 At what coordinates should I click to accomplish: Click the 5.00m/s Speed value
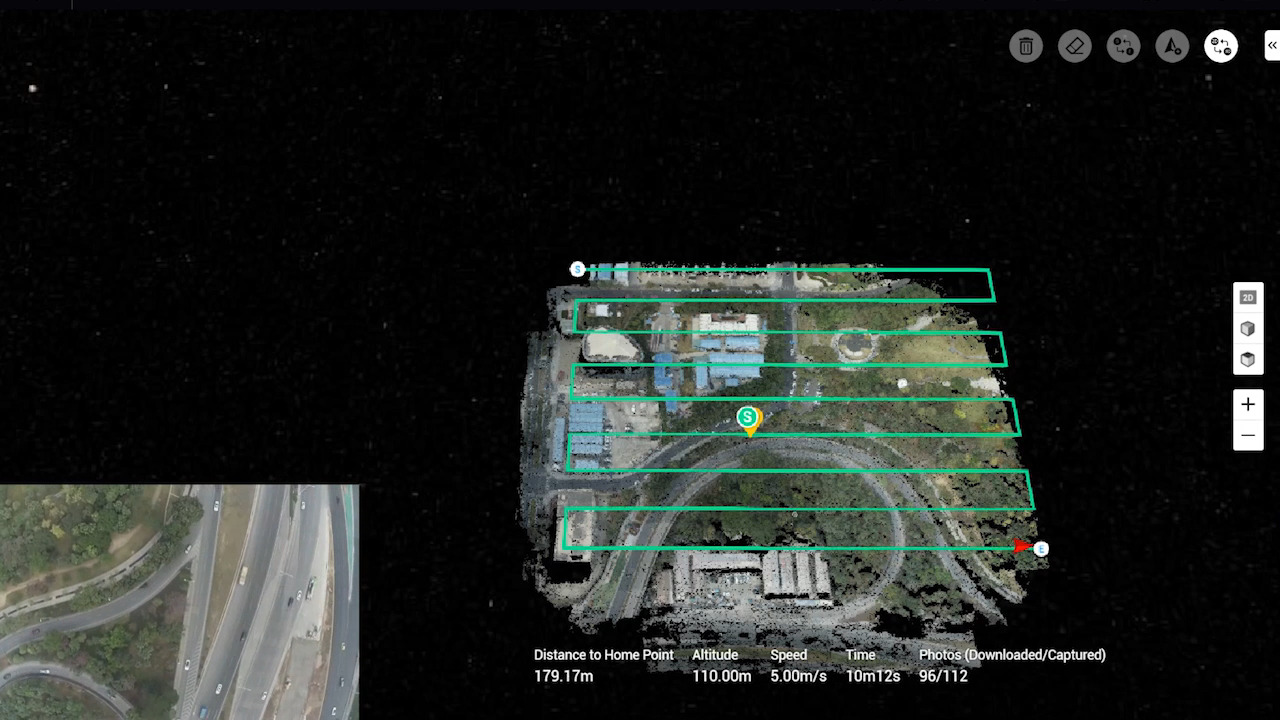pos(798,676)
